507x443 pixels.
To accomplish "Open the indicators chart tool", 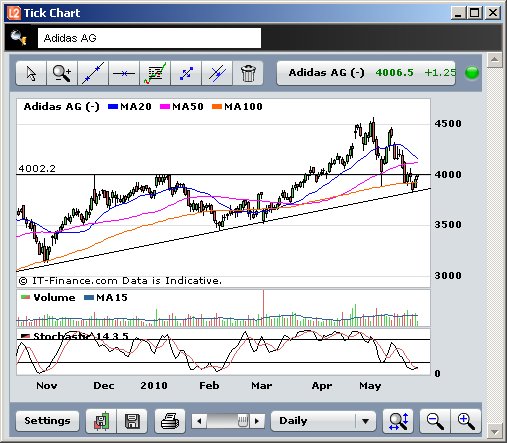I will point(155,73).
